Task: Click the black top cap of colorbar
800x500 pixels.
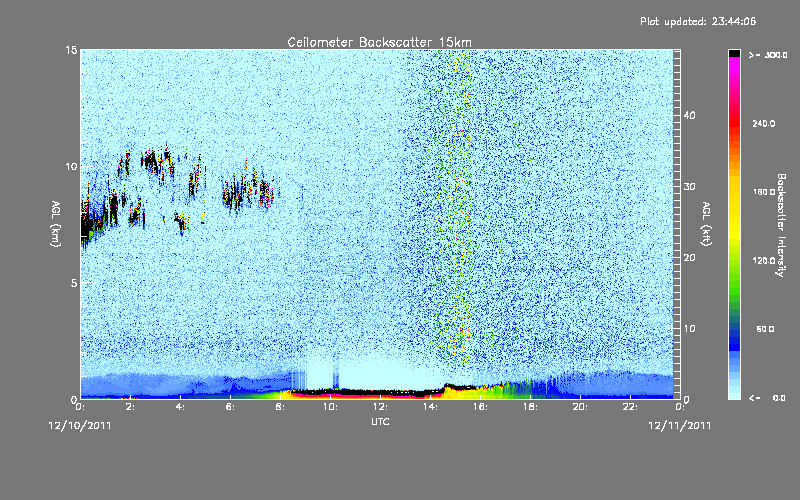Action: click(734, 53)
